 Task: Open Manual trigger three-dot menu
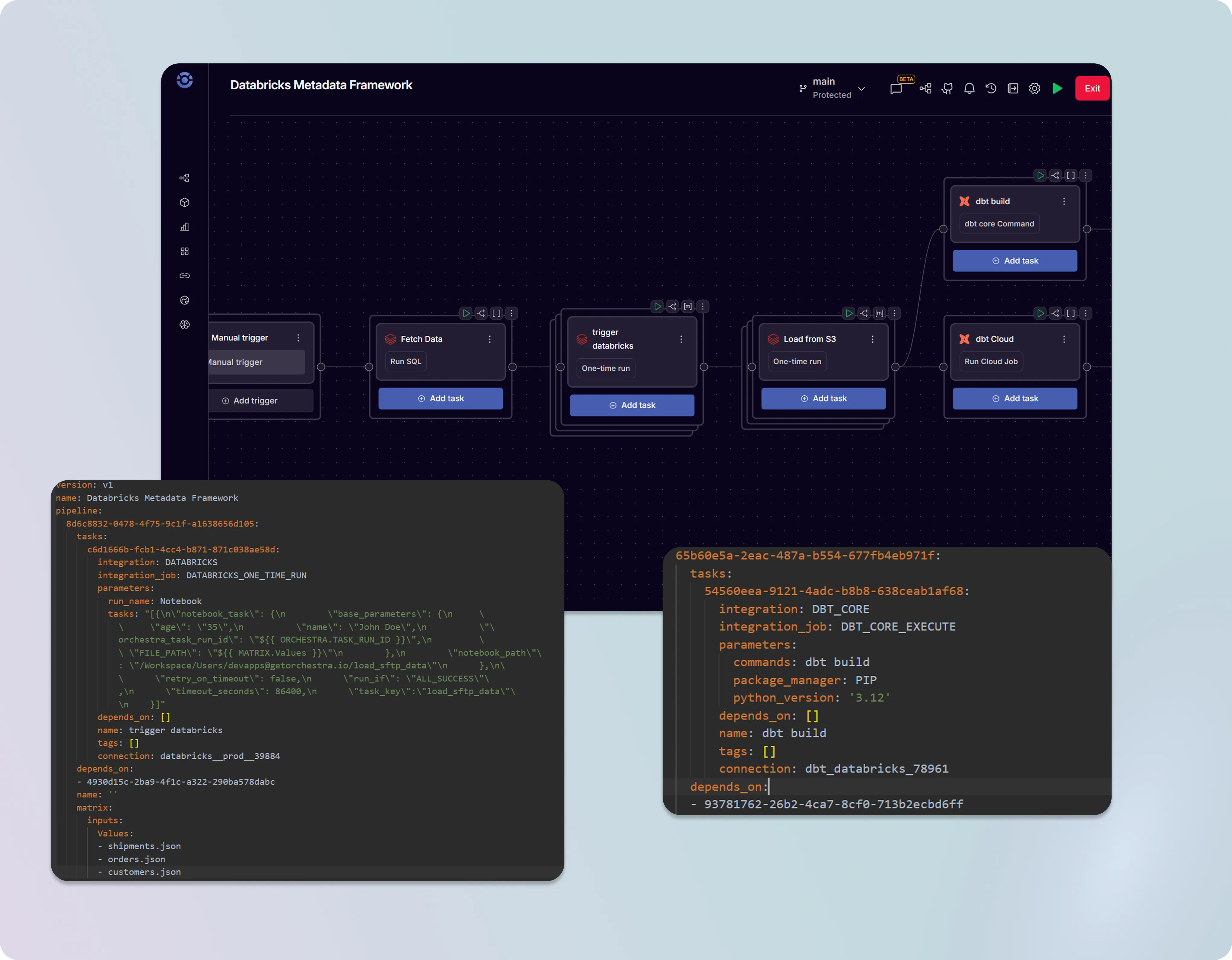click(298, 338)
